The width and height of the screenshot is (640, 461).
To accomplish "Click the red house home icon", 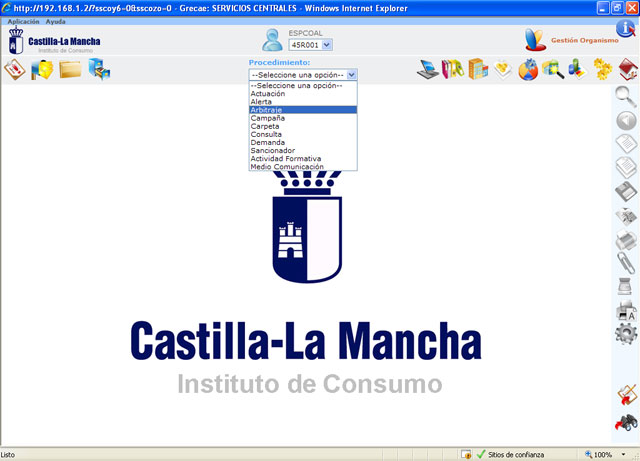I will click(x=628, y=69).
